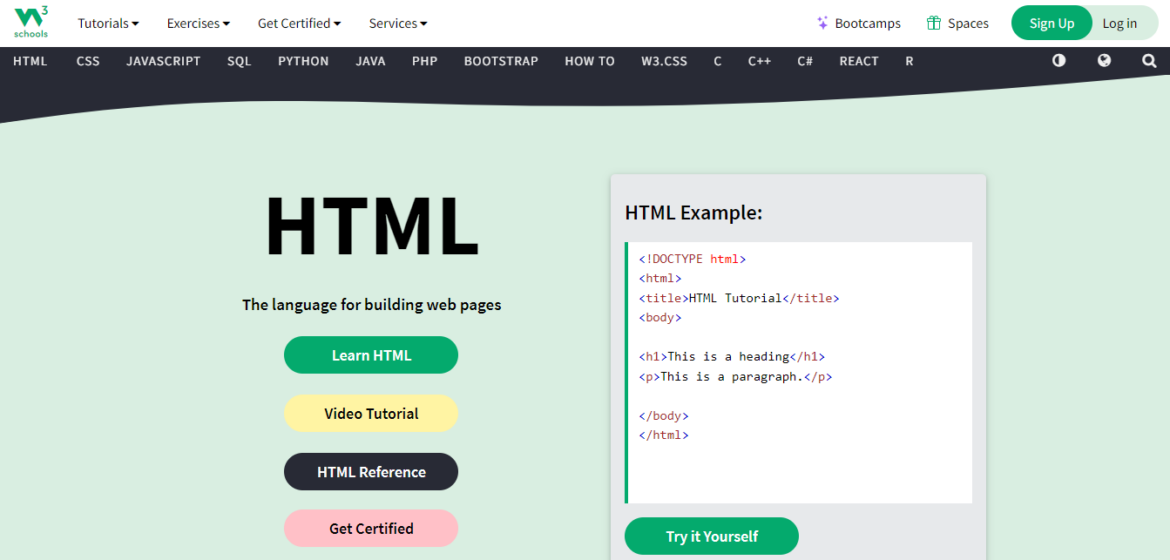Click the Log in button
The height and width of the screenshot is (560, 1170).
click(x=1120, y=23)
